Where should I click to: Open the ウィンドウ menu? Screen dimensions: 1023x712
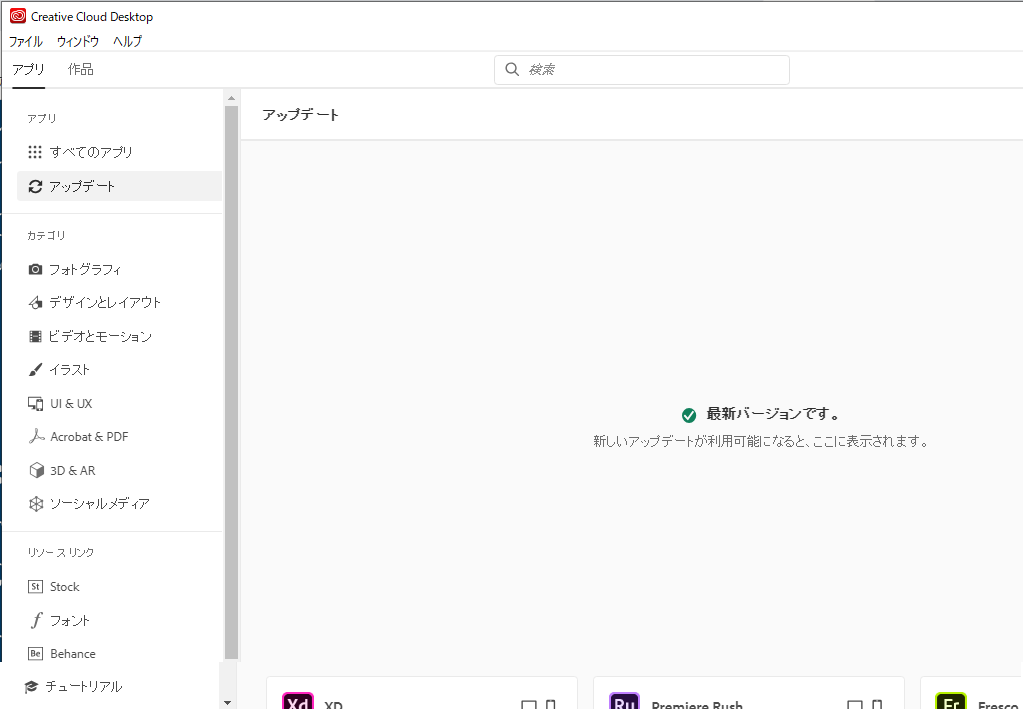point(78,41)
